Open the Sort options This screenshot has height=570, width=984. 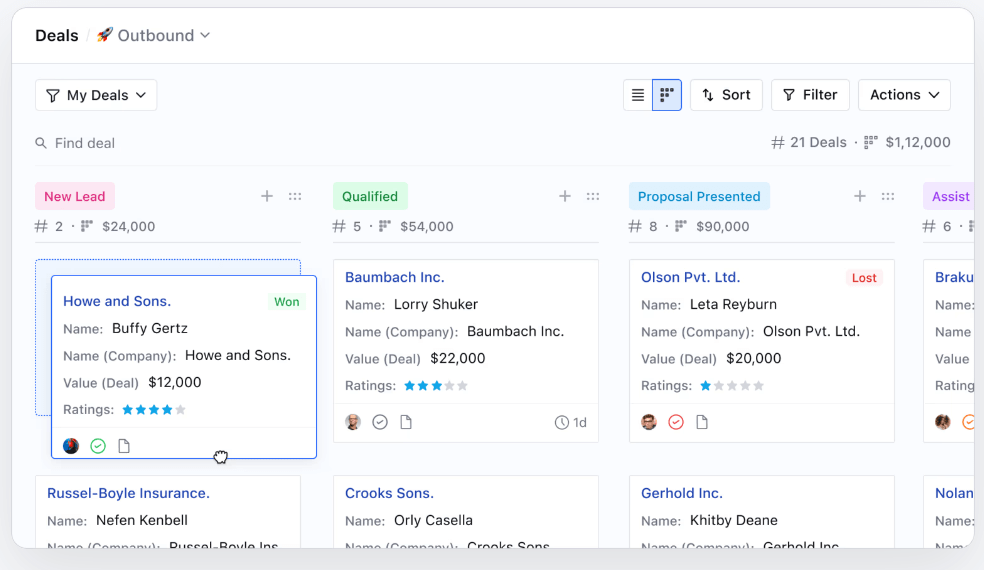pyautogui.click(x=726, y=95)
